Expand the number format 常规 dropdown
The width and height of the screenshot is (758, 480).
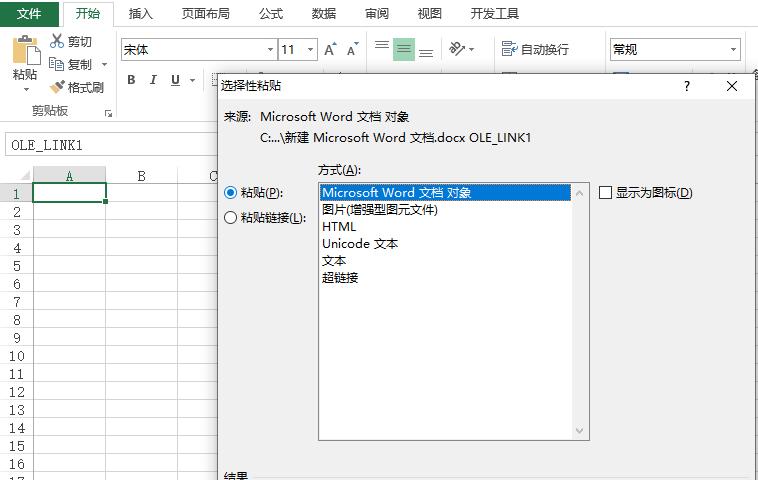733,49
